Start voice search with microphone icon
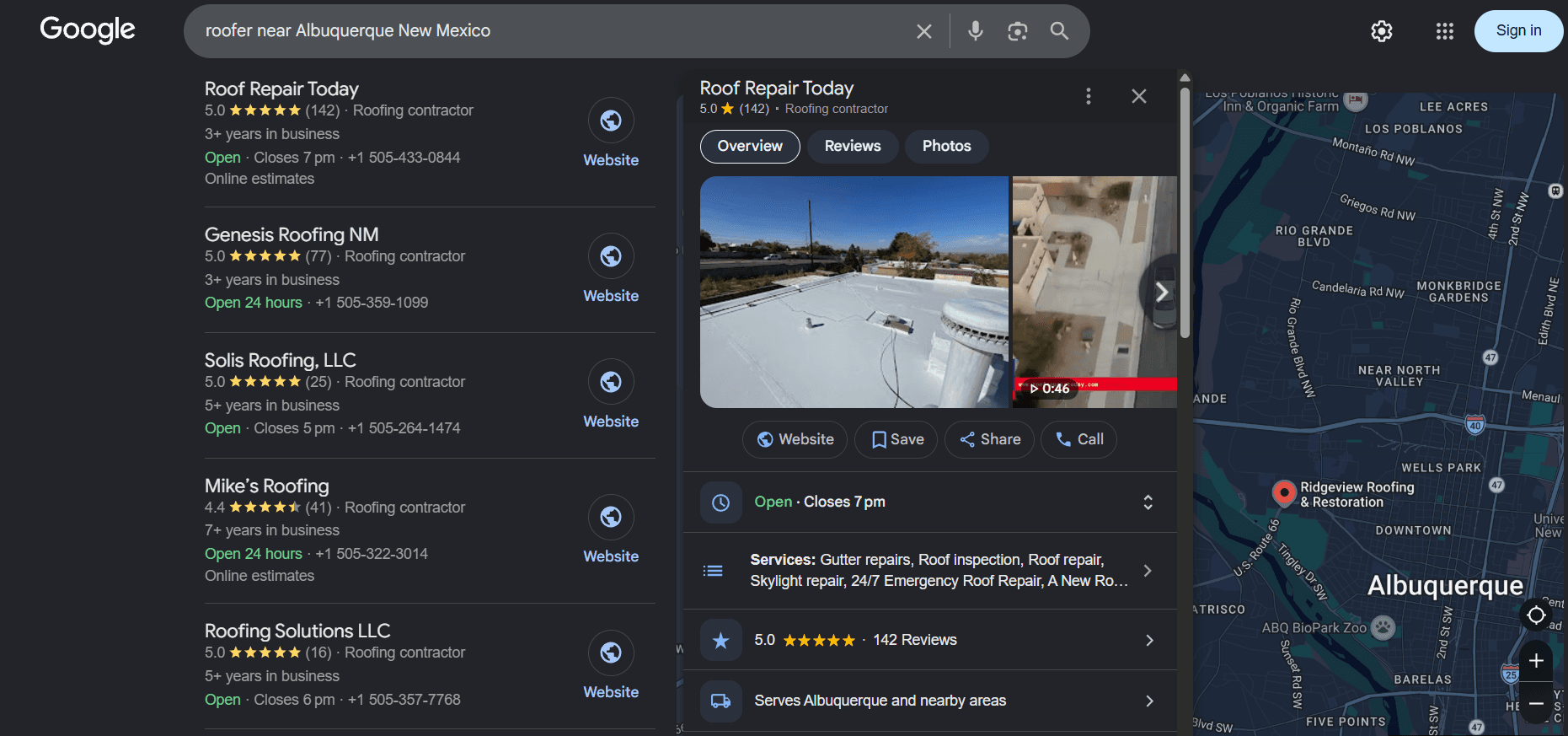The width and height of the screenshot is (1568, 736). coord(976,31)
